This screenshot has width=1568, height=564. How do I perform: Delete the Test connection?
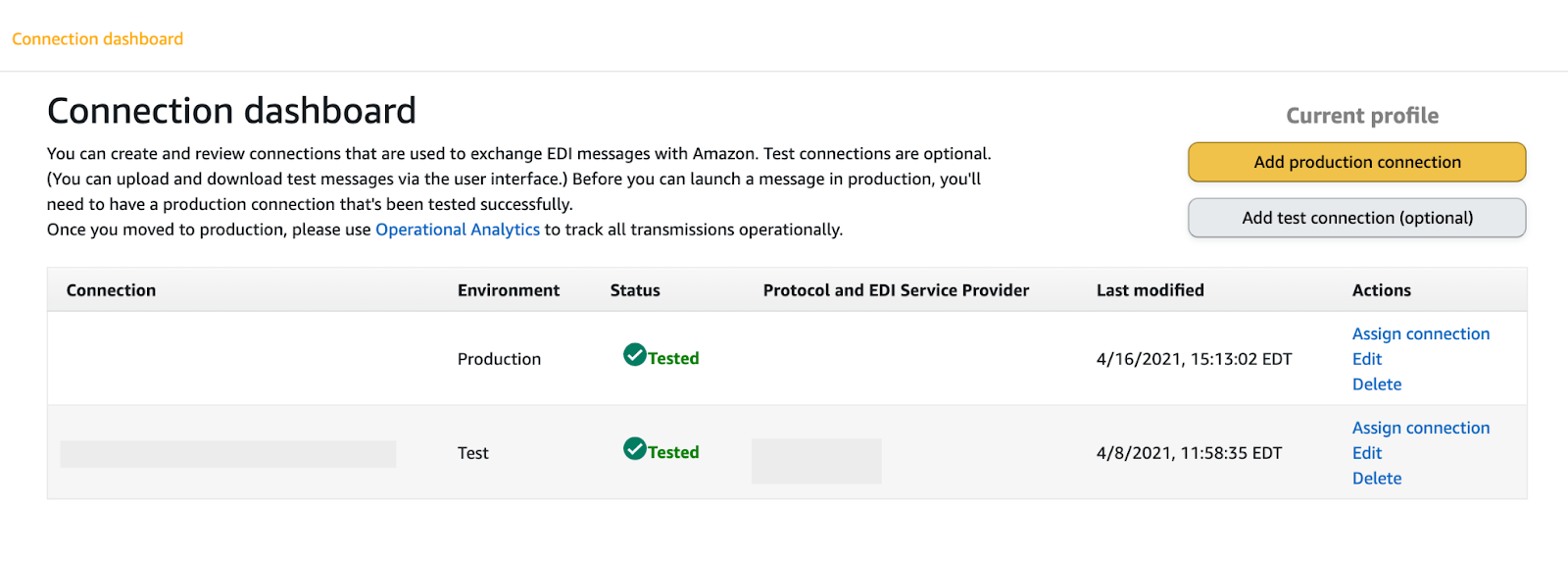pos(1376,479)
